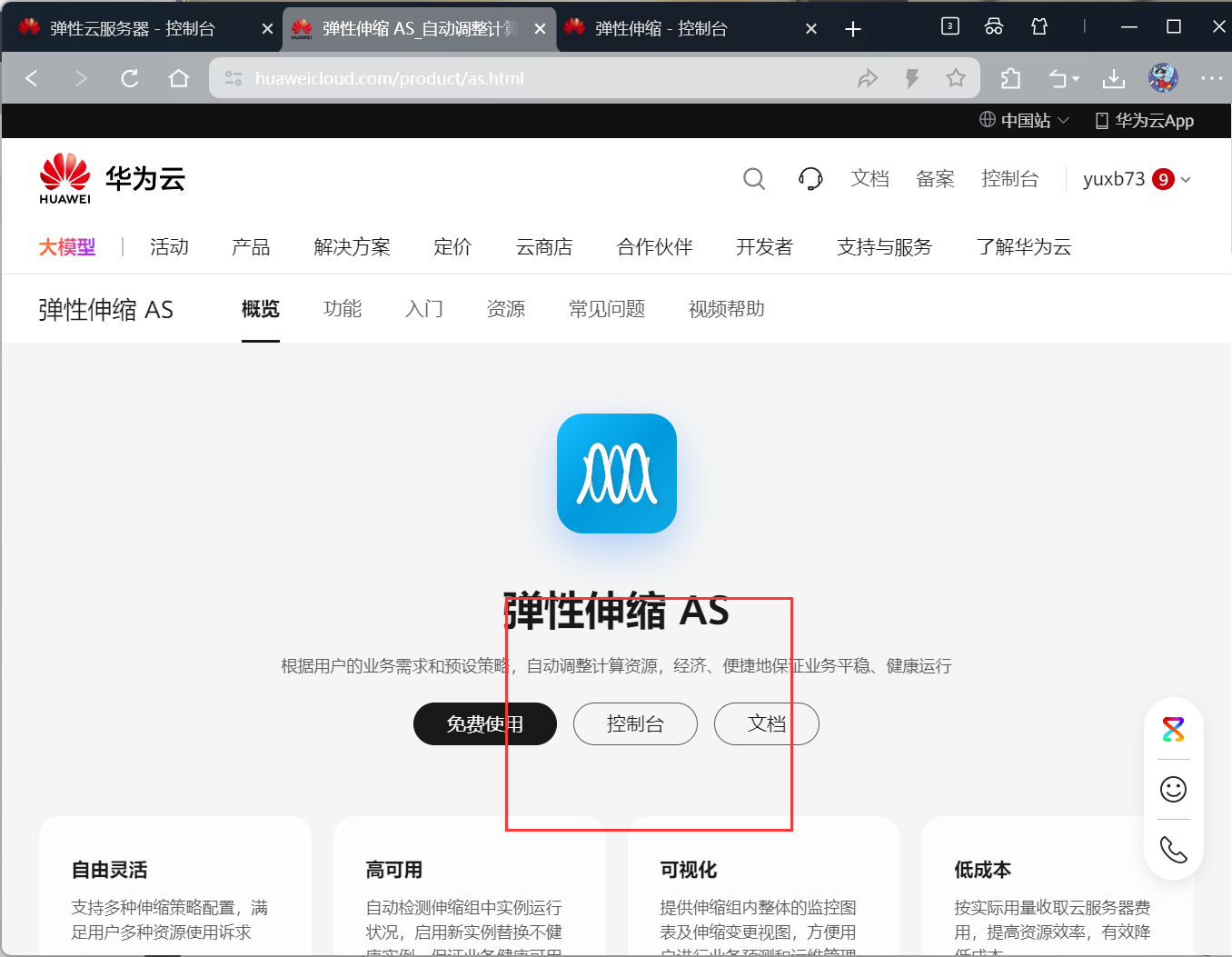Open 备案 link in top header

pos(935,179)
